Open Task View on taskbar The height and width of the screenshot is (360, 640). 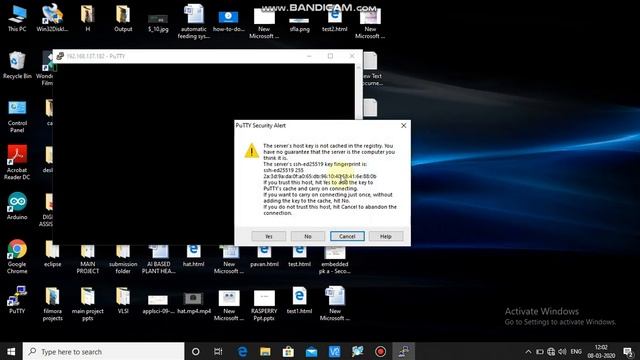pyautogui.click(x=218, y=351)
